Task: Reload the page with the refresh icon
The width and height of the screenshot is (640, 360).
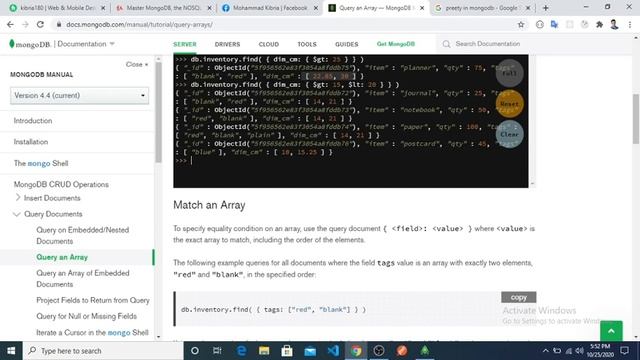Action: click(x=40, y=24)
